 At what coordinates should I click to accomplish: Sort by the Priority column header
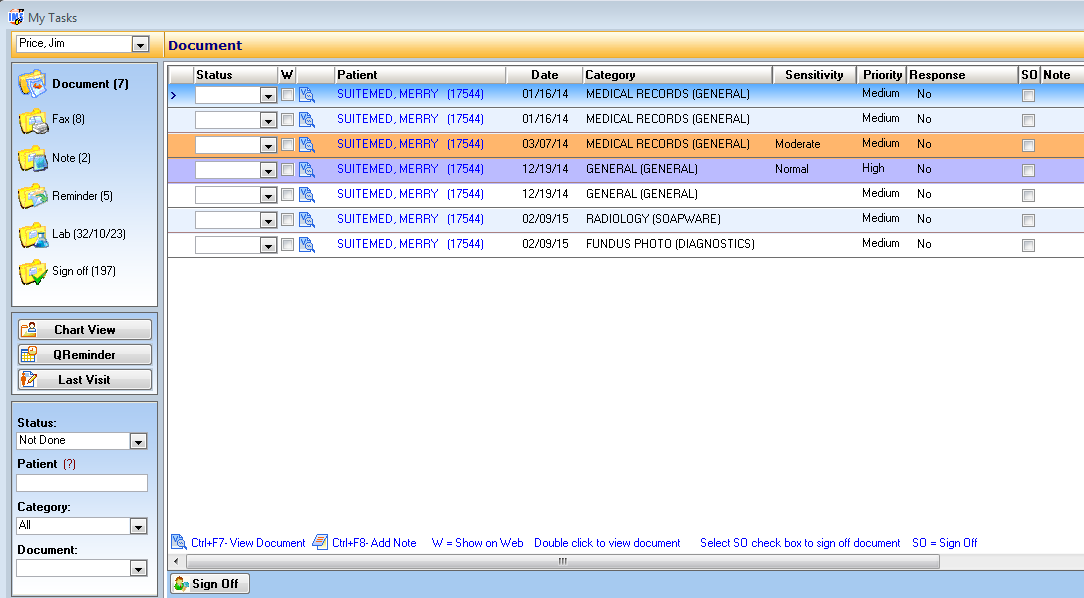point(881,75)
